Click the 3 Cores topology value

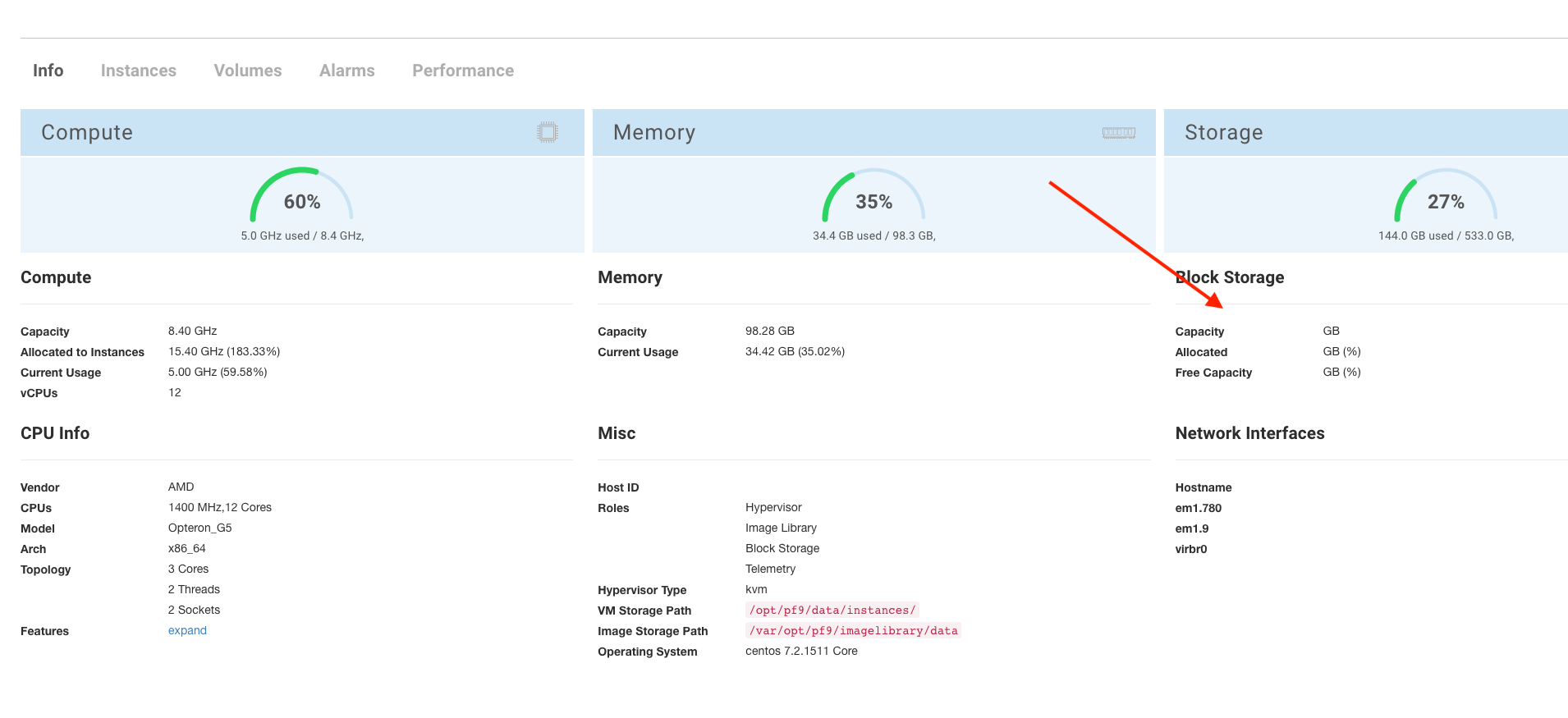click(188, 569)
